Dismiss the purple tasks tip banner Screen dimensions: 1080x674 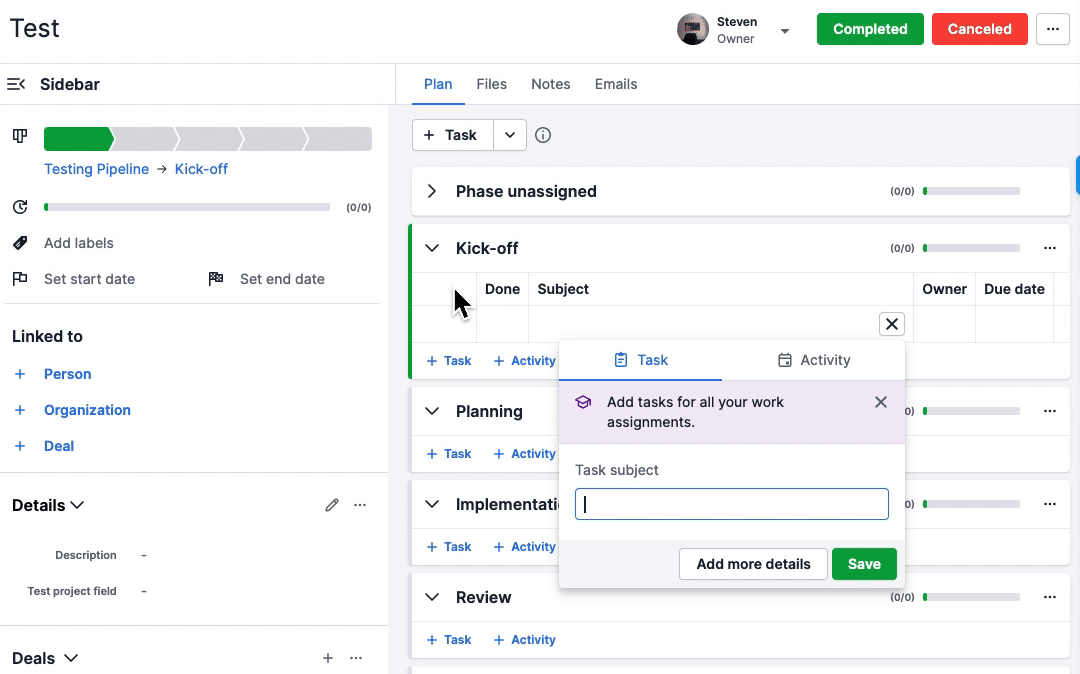coord(881,402)
